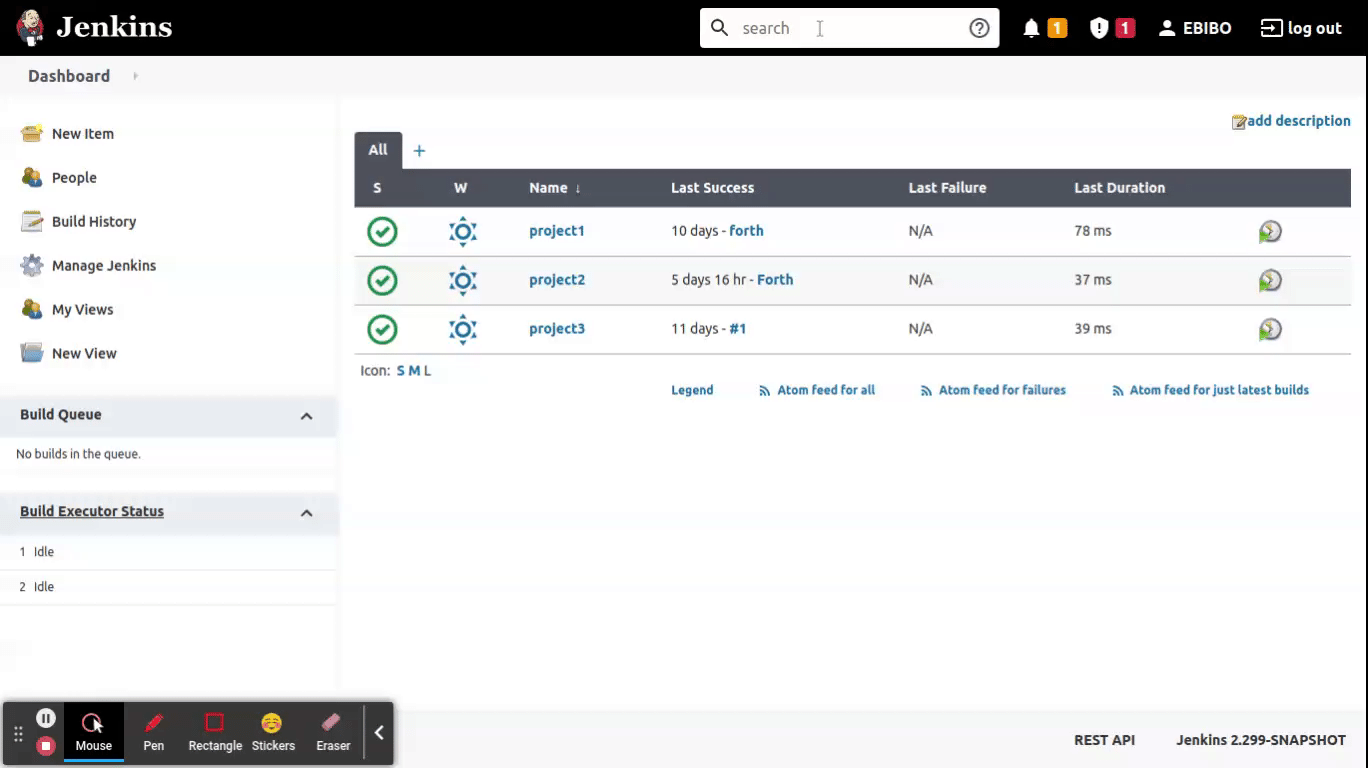Open project2 job page

coord(556,279)
